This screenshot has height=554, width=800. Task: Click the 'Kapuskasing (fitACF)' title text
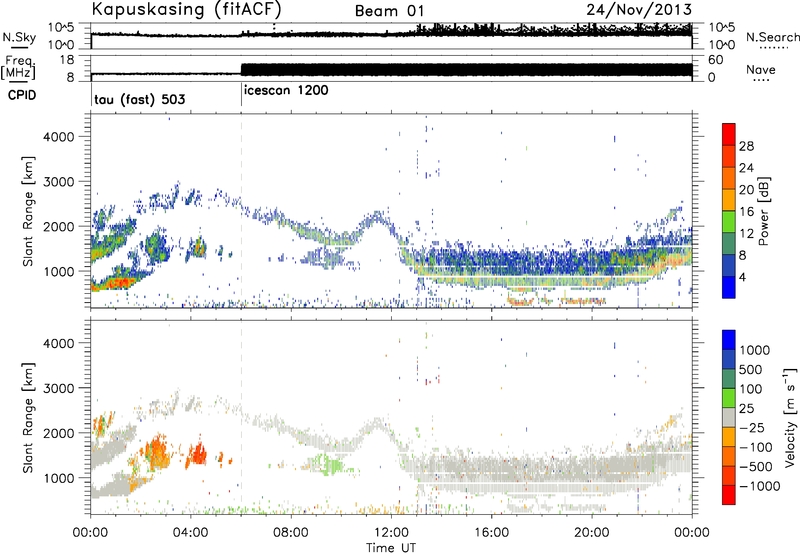186,9
